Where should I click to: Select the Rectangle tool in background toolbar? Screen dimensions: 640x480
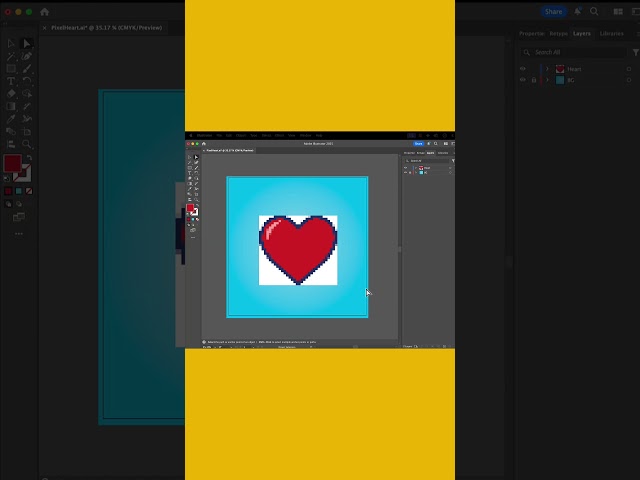pos(11,69)
